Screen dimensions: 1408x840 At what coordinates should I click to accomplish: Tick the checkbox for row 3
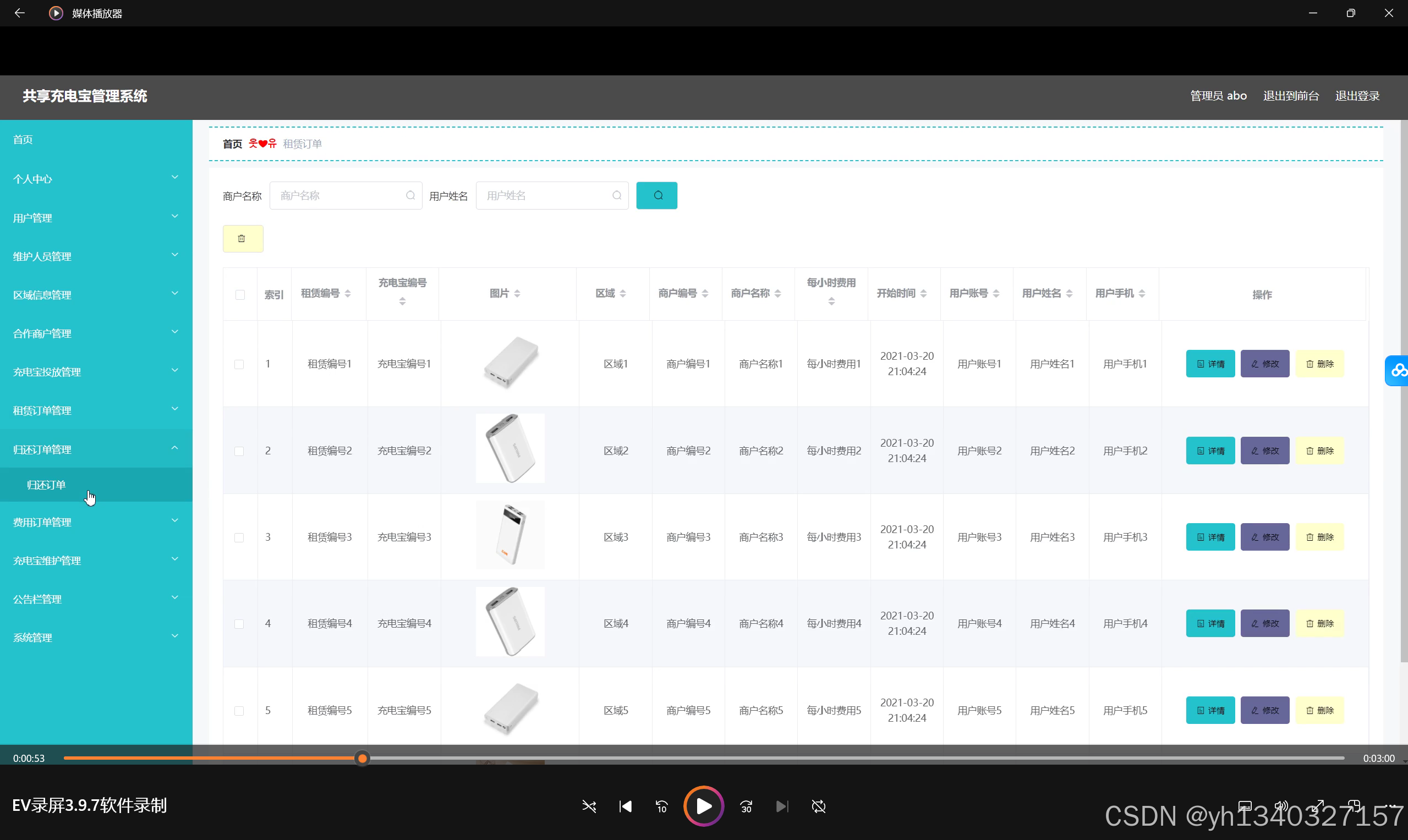pos(239,537)
